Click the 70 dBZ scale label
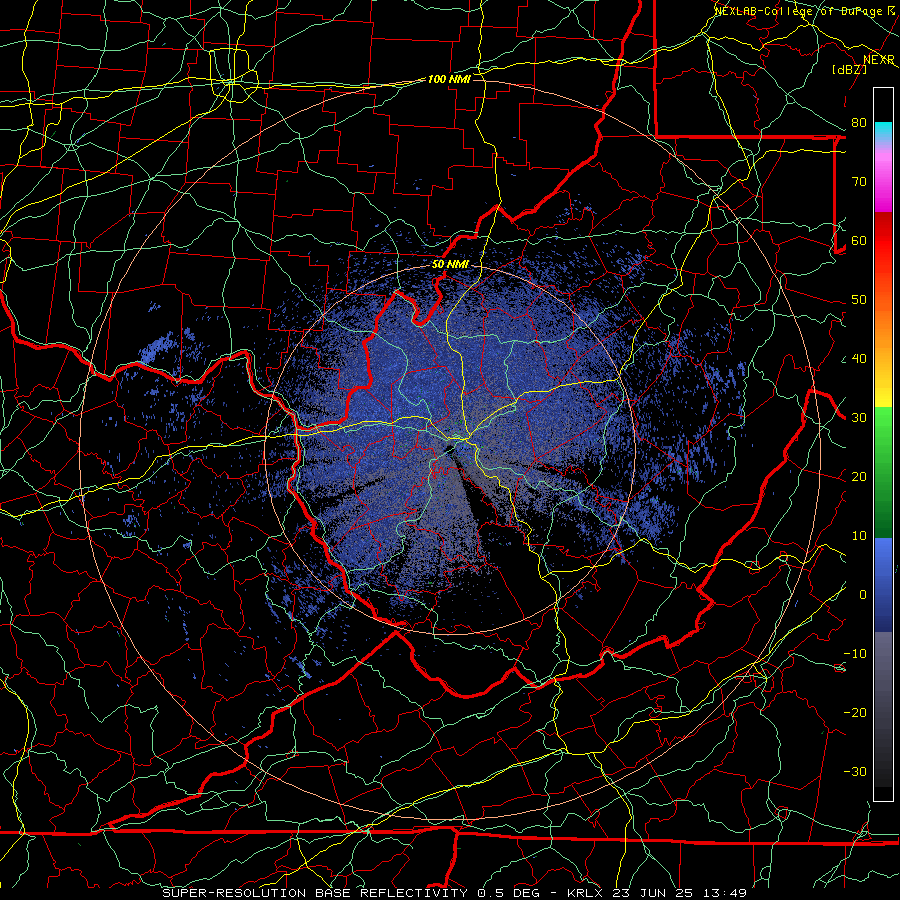The image size is (900, 900). coord(859,181)
